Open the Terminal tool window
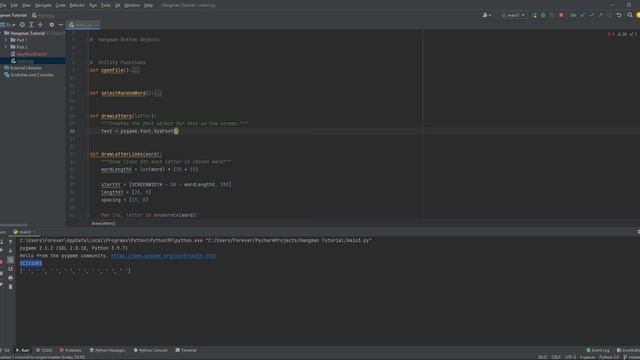 click(x=186, y=350)
